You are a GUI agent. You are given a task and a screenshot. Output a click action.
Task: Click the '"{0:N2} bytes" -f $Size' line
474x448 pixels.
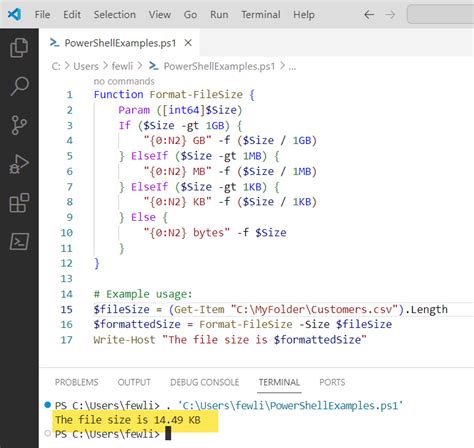coord(215,233)
